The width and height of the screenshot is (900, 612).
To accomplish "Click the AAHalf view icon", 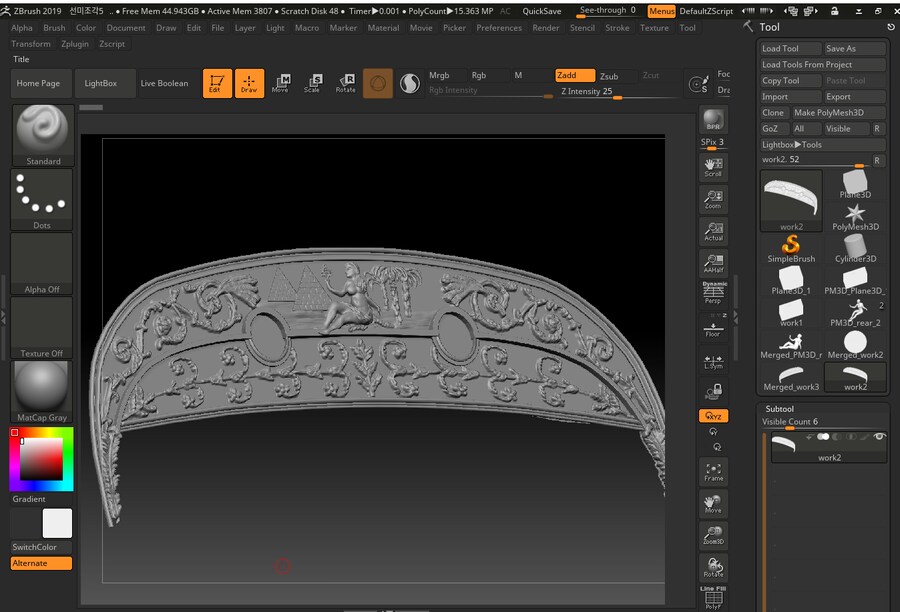I will click(713, 263).
